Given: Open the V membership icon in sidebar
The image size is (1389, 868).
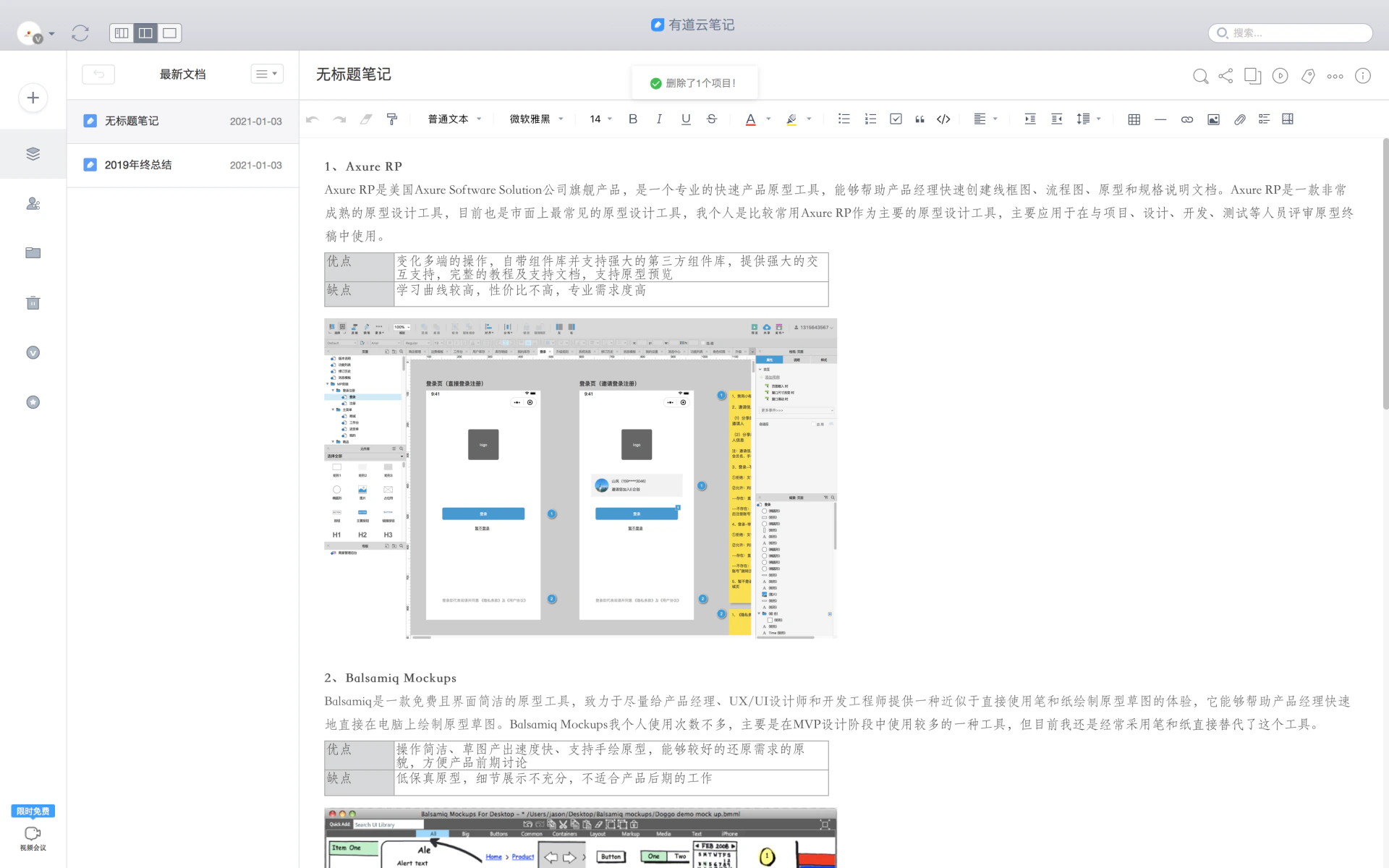Looking at the screenshot, I should click(33, 352).
